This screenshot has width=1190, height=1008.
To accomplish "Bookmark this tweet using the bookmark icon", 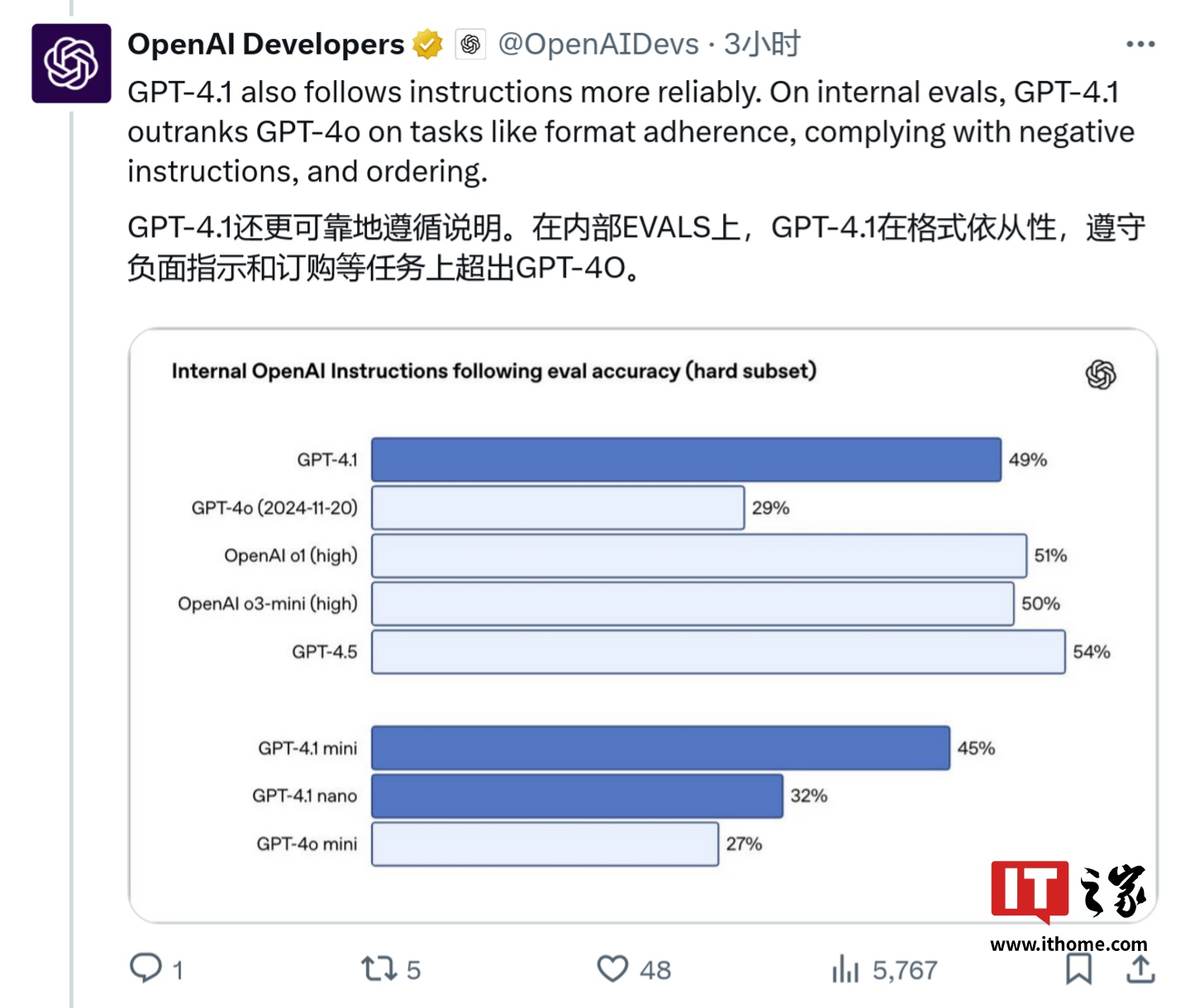I will tap(1078, 969).
